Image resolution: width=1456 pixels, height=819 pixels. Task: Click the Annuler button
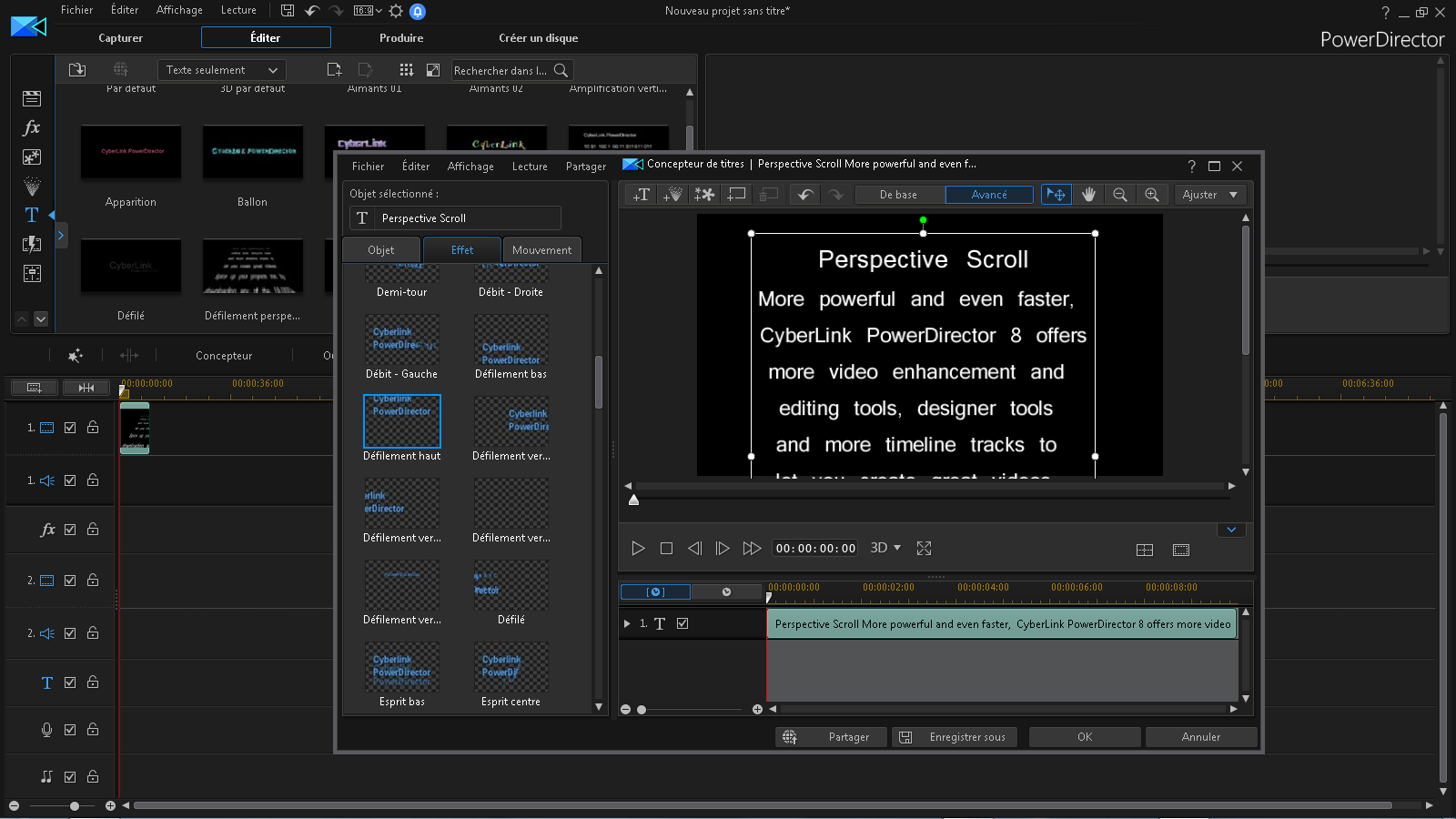coord(1201,737)
